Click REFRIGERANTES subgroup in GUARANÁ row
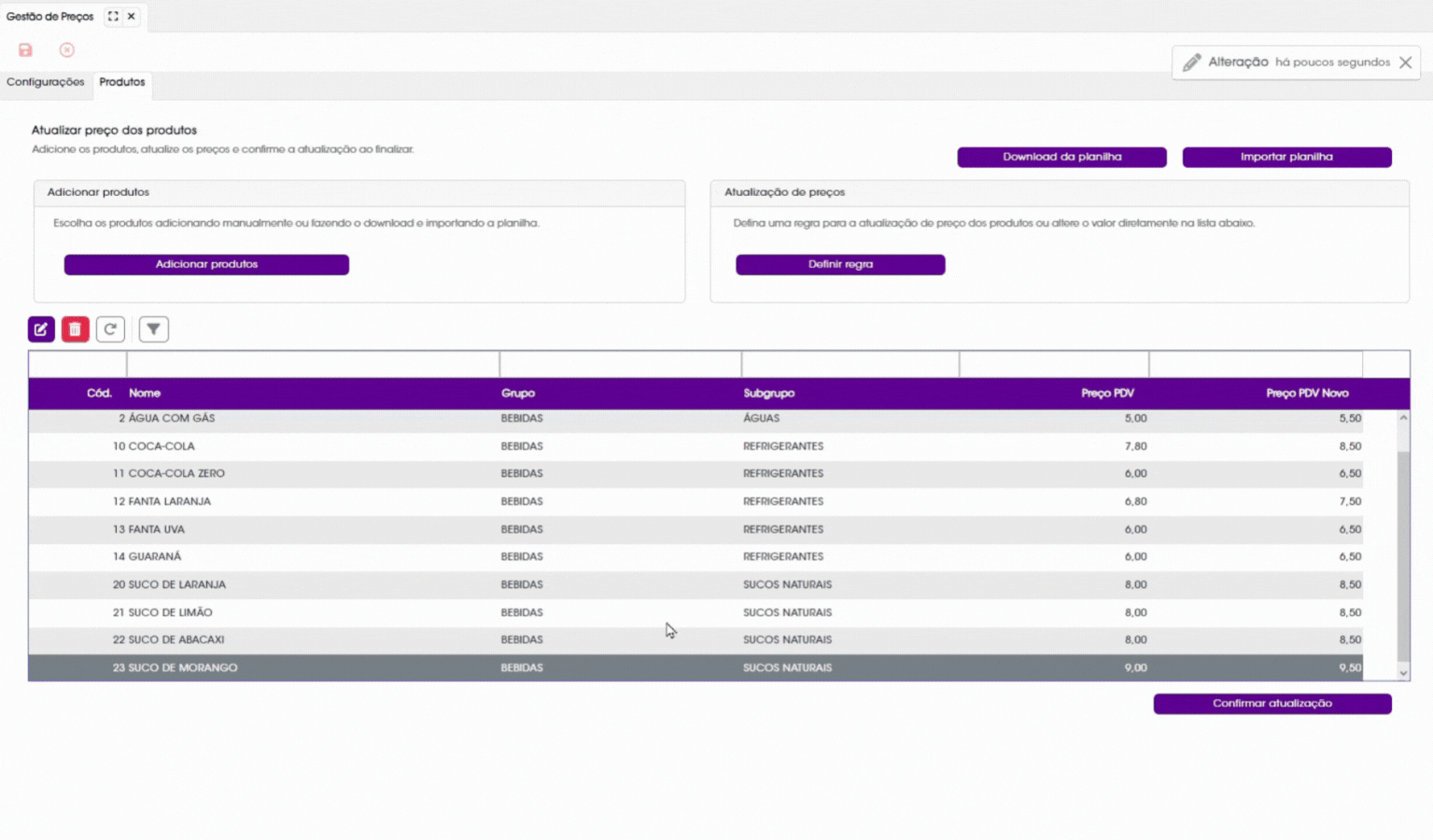1433x840 pixels. pyautogui.click(x=783, y=557)
